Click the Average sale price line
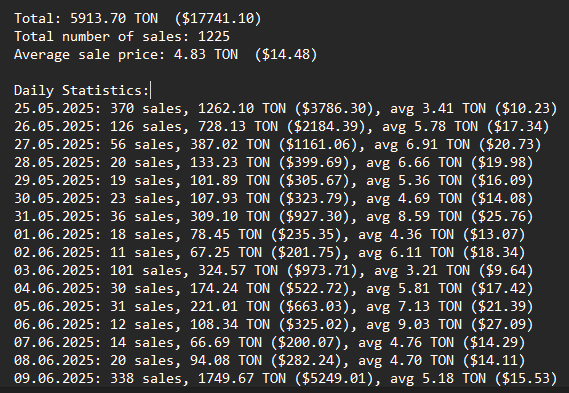This screenshot has width=569, height=393. coord(165,55)
